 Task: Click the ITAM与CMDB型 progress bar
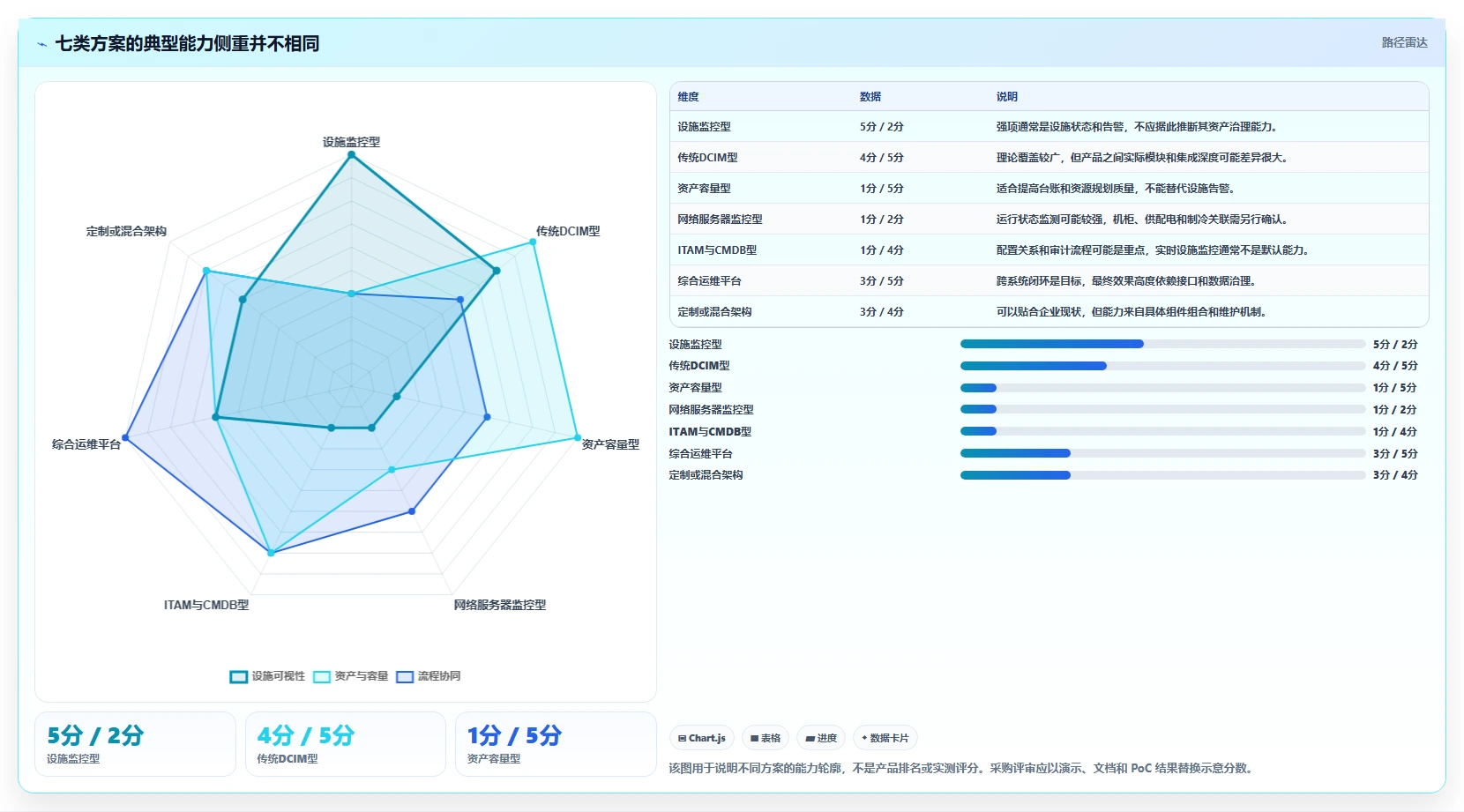[1162, 431]
